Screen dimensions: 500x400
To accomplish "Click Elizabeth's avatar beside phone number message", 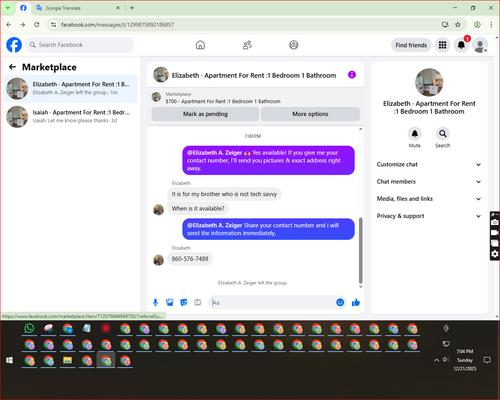I will 158,260.
